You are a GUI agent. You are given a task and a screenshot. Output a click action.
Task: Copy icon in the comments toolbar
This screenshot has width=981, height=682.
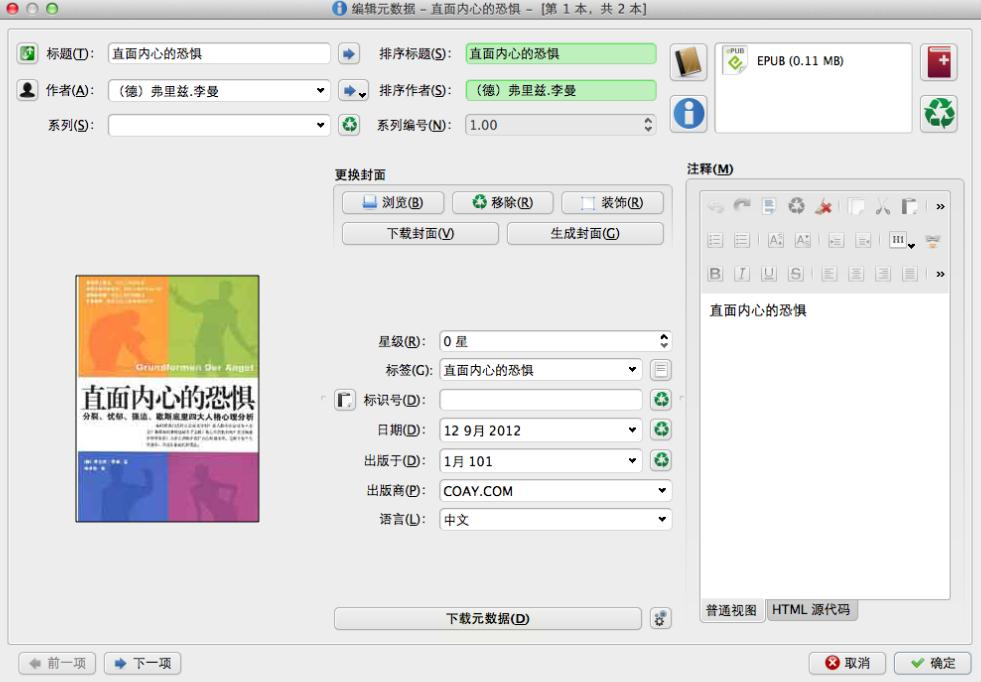pos(856,206)
